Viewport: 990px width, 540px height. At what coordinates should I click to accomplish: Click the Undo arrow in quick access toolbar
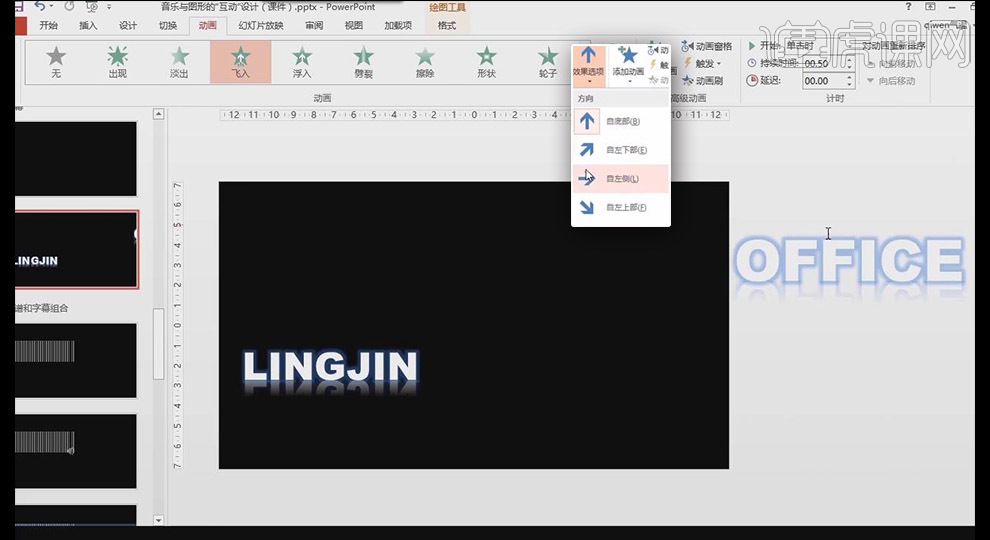coord(40,6)
